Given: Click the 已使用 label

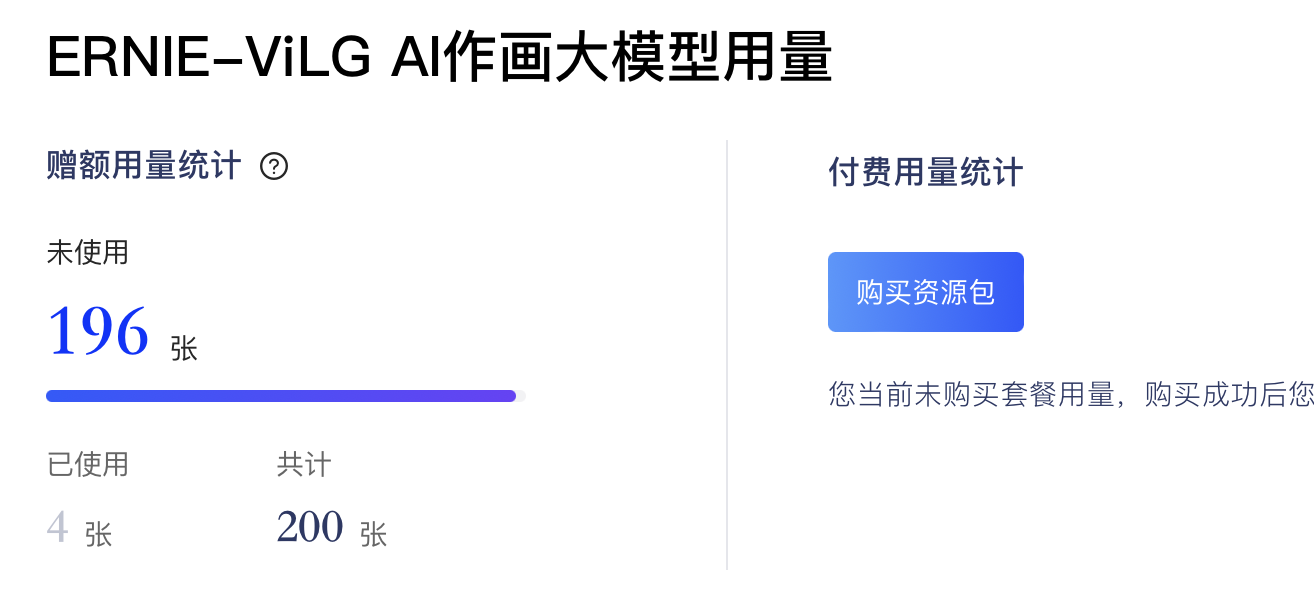Looking at the screenshot, I should tap(88, 464).
